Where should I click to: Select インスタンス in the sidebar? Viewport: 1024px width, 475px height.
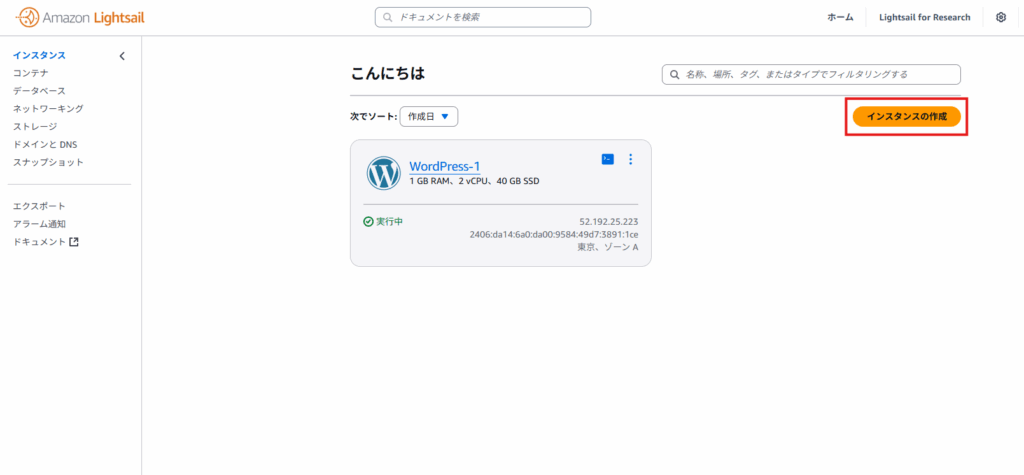coord(39,56)
